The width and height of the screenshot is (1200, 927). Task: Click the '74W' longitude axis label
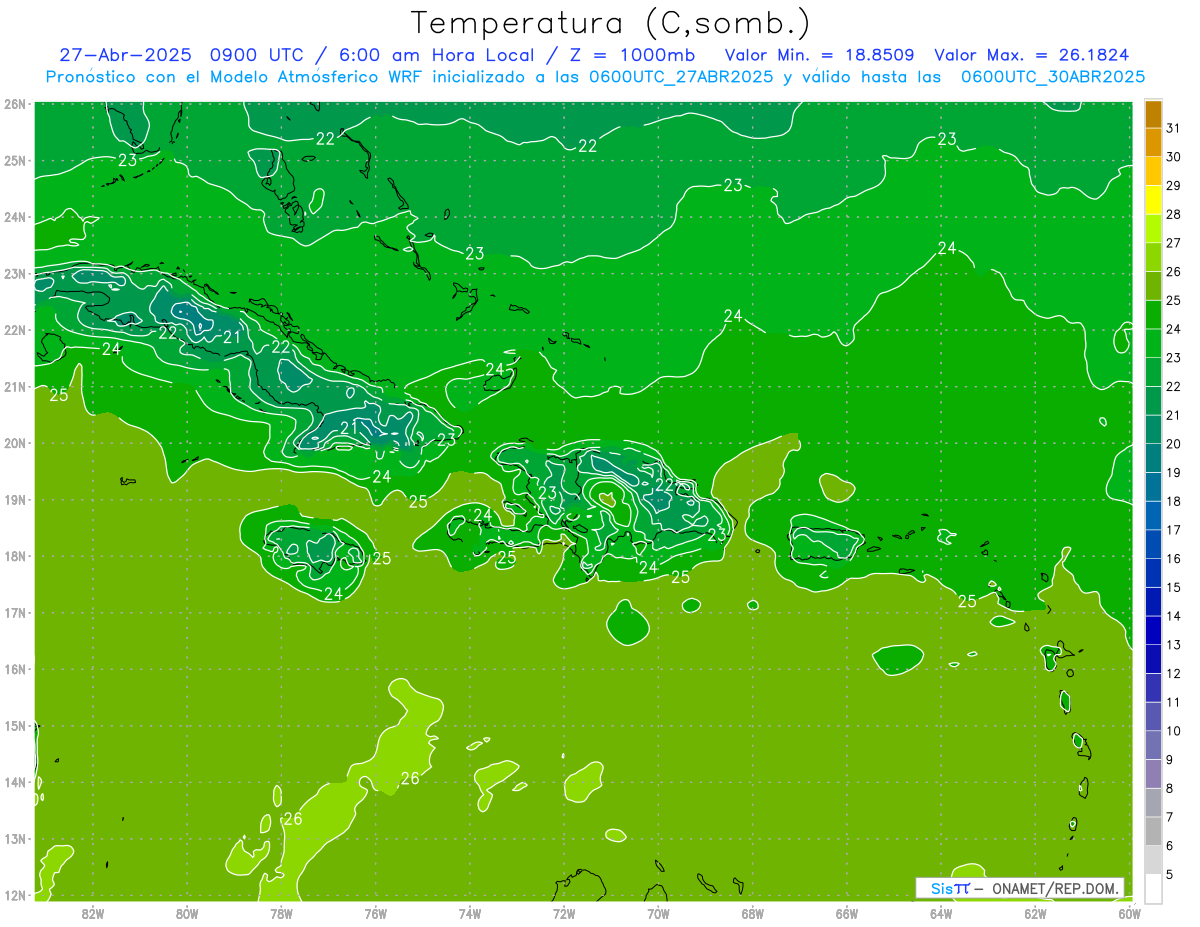point(470,913)
